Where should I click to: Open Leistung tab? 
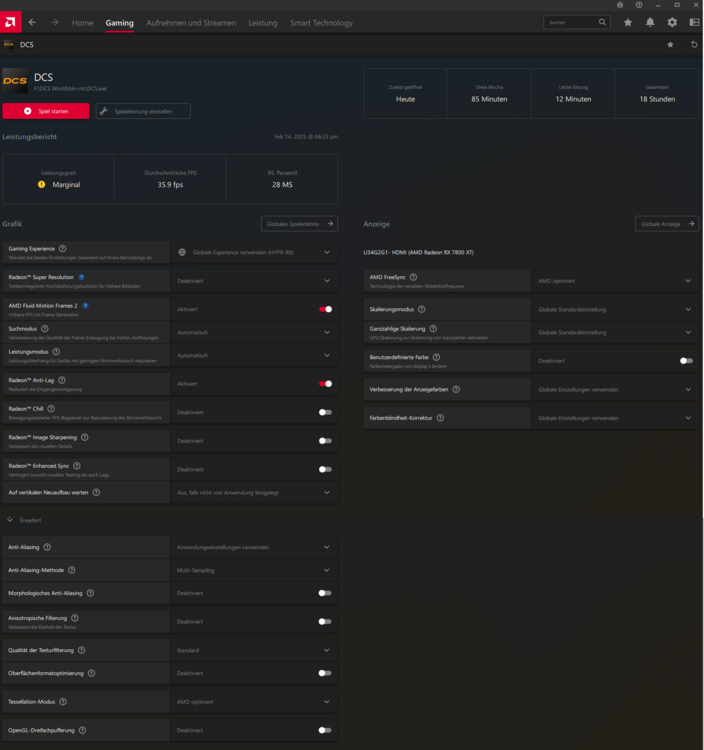pos(263,23)
